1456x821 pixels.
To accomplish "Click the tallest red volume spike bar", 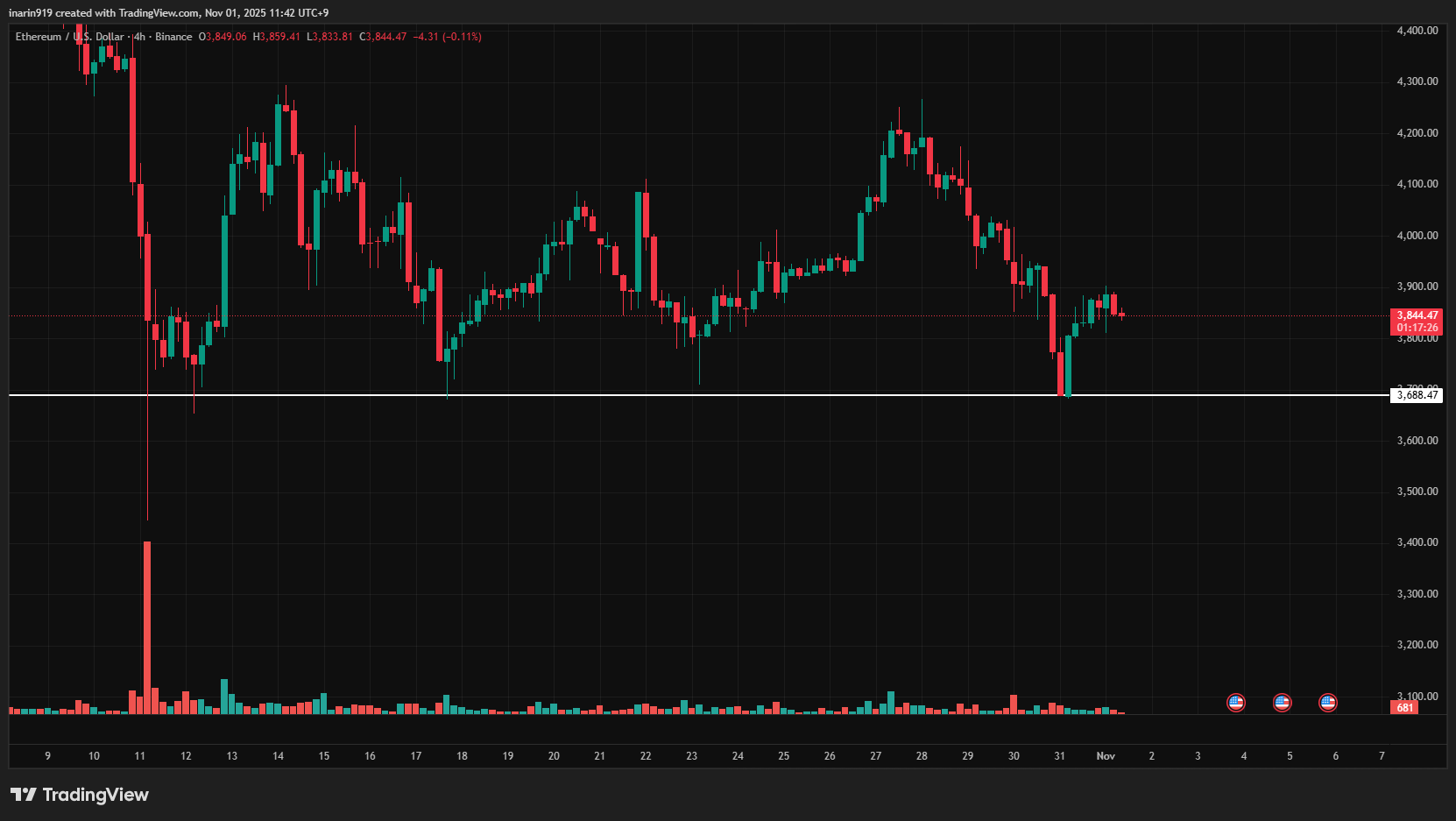I will click(x=147, y=626).
